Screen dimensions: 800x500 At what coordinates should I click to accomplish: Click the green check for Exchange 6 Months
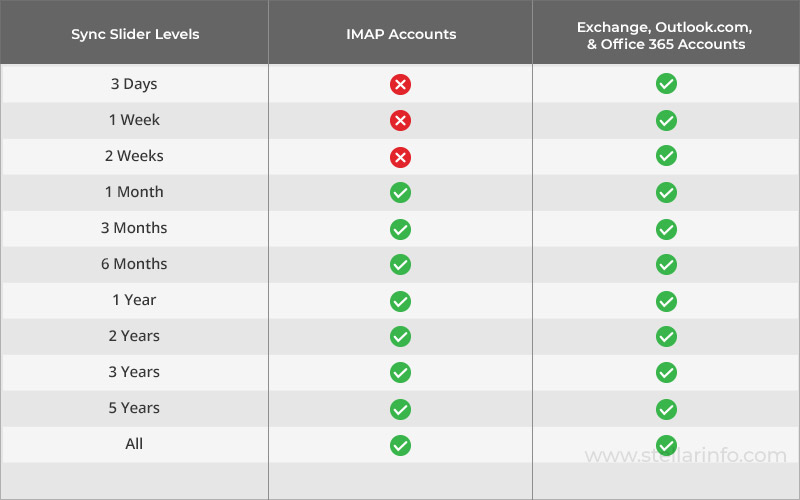point(666,264)
